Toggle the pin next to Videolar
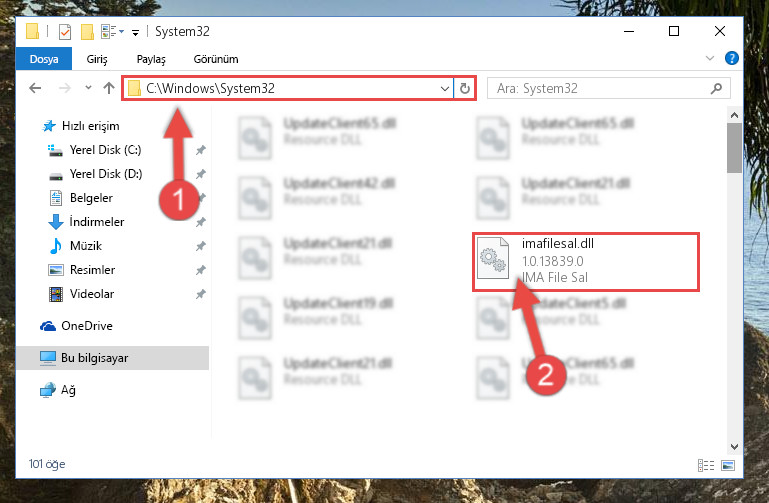Screen dimensions: 769x503 (201, 294)
